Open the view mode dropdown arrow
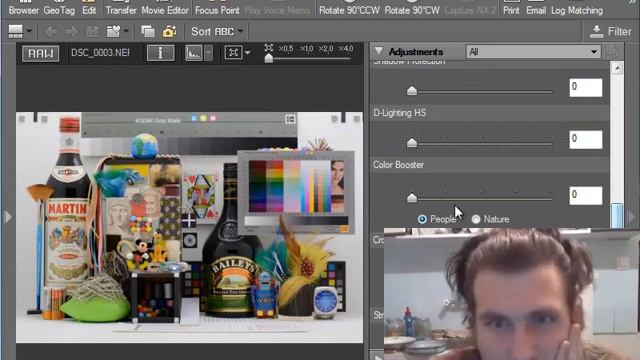The image size is (640, 360). tap(29, 31)
